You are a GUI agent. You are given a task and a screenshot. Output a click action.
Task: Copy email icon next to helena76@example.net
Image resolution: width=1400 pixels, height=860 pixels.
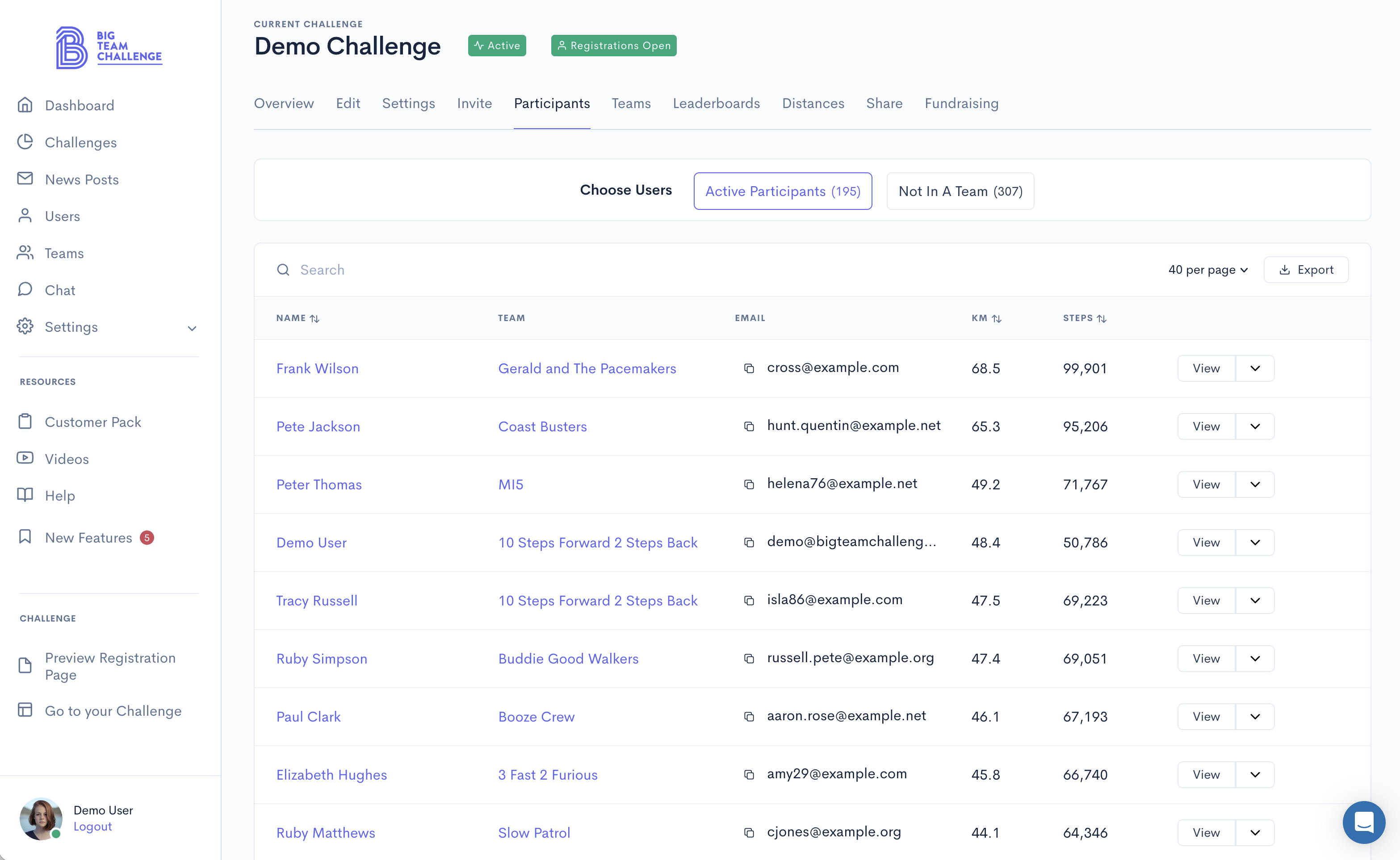[749, 484]
